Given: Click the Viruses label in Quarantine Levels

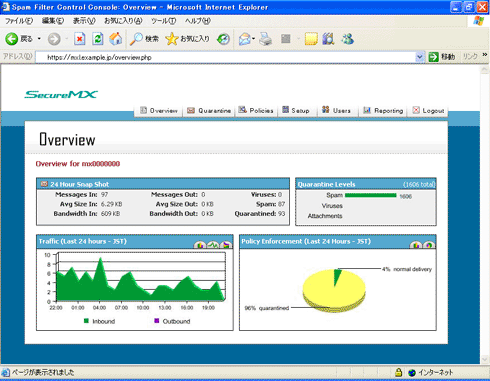Looking at the screenshot, I should pyautogui.click(x=332, y=206).
